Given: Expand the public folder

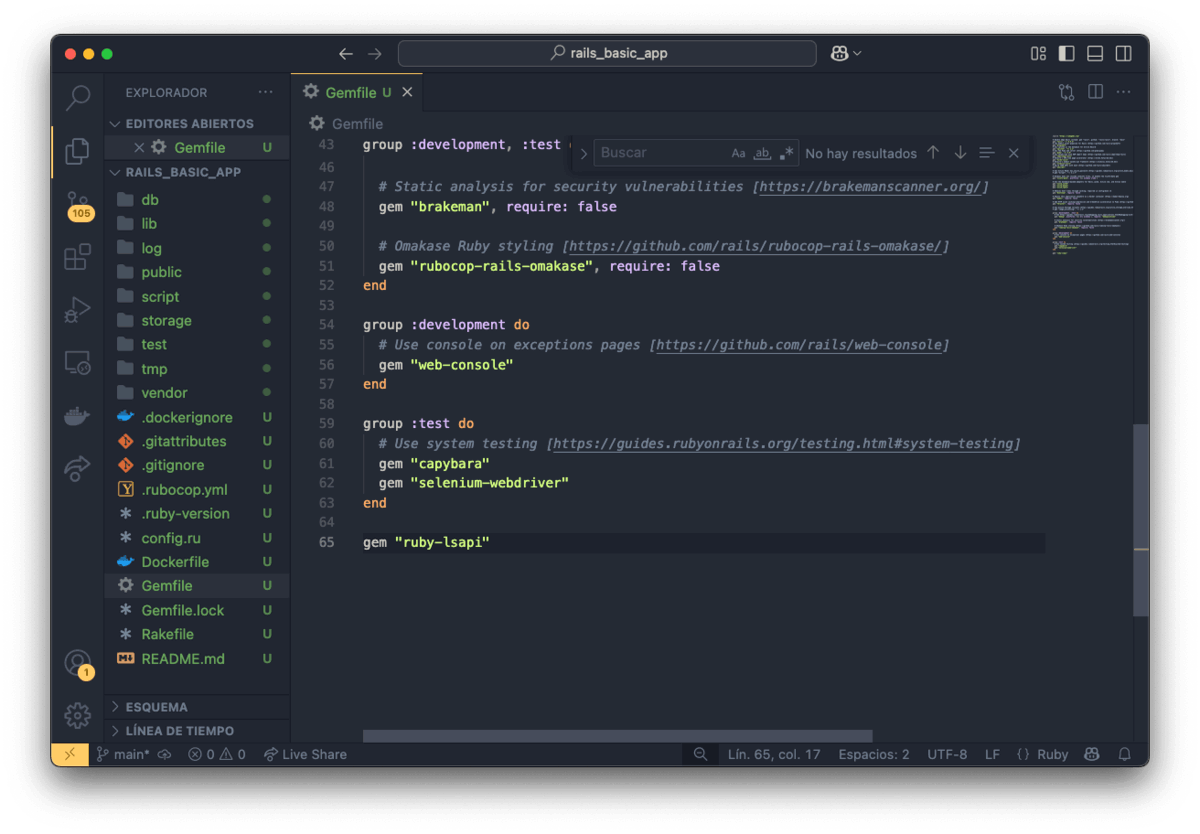Looking at the screenshot, I should [197, 272].
